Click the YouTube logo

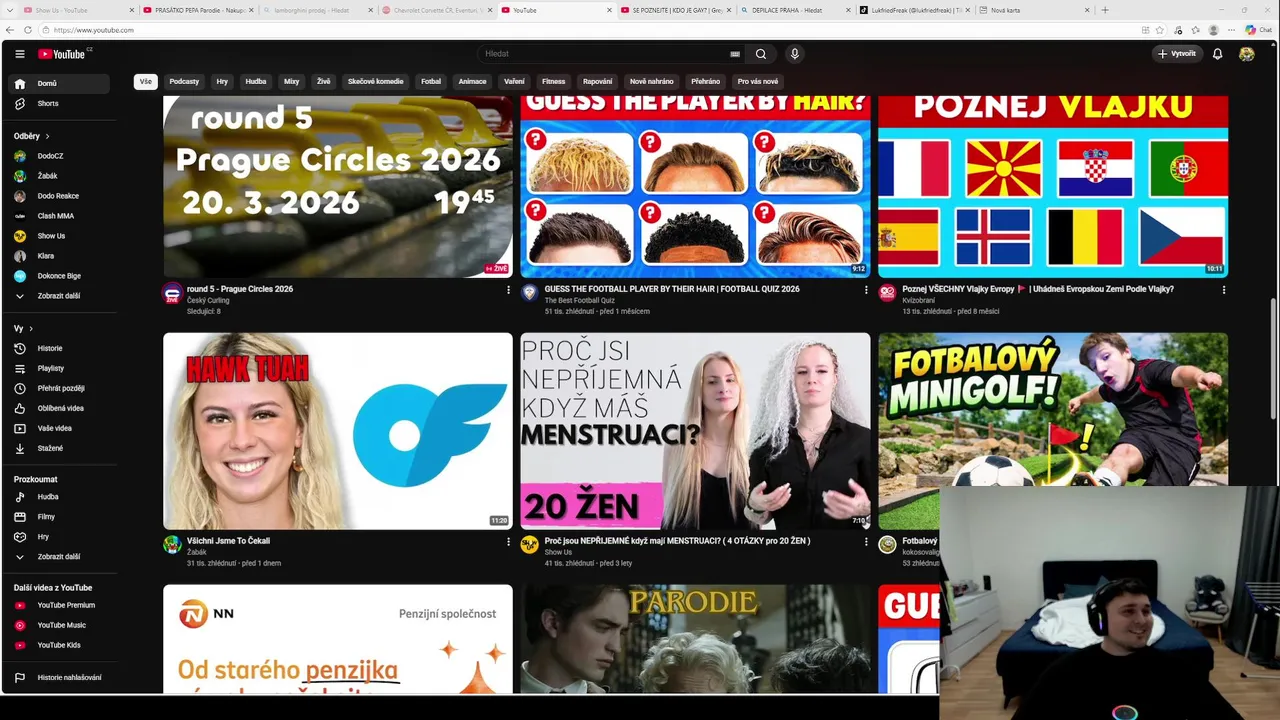pyautogui.click(x=62, y=54)
